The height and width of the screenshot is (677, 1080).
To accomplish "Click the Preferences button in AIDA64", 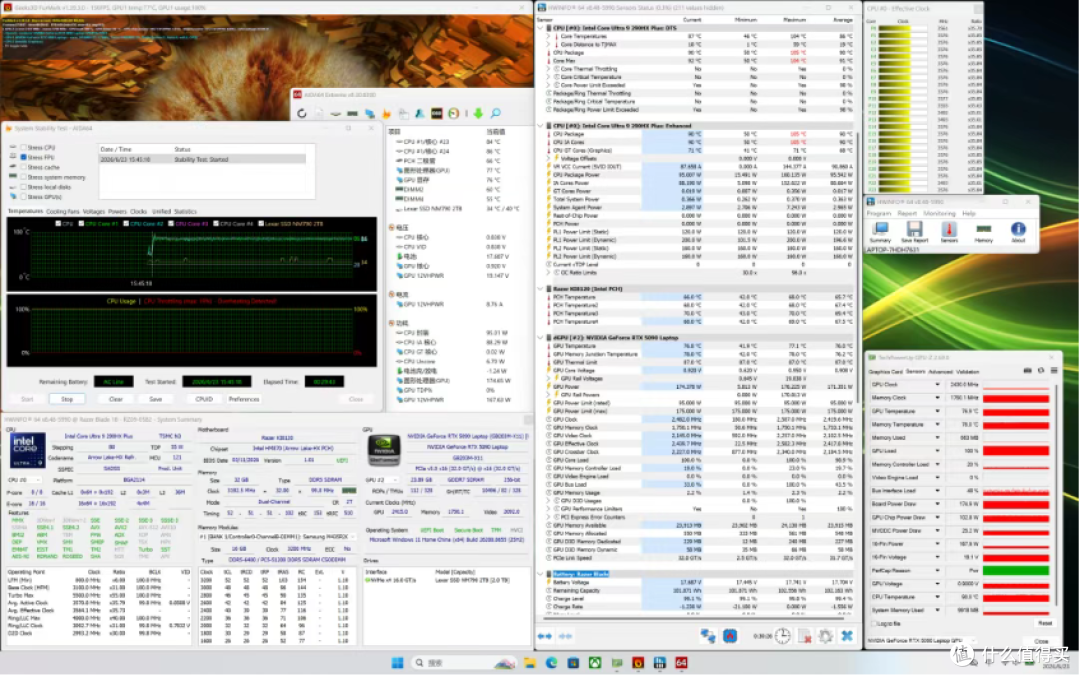I will pyautogui.click(x=244, y=399).
